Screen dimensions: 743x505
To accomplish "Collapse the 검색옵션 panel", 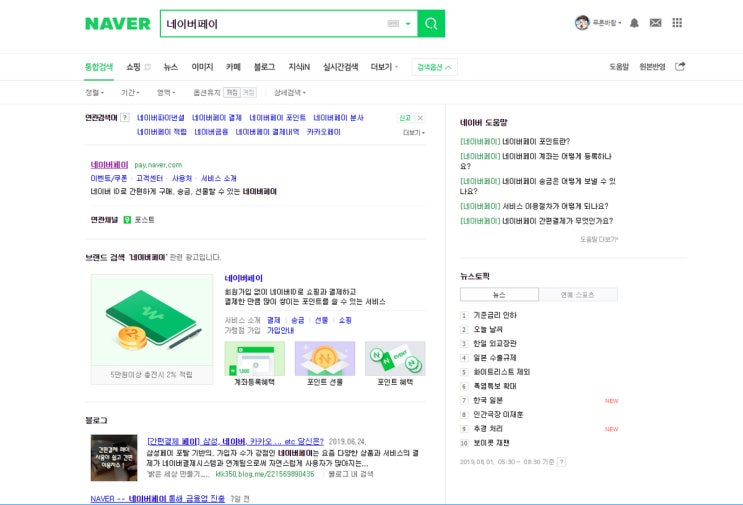I will click(x=435, y=67).
